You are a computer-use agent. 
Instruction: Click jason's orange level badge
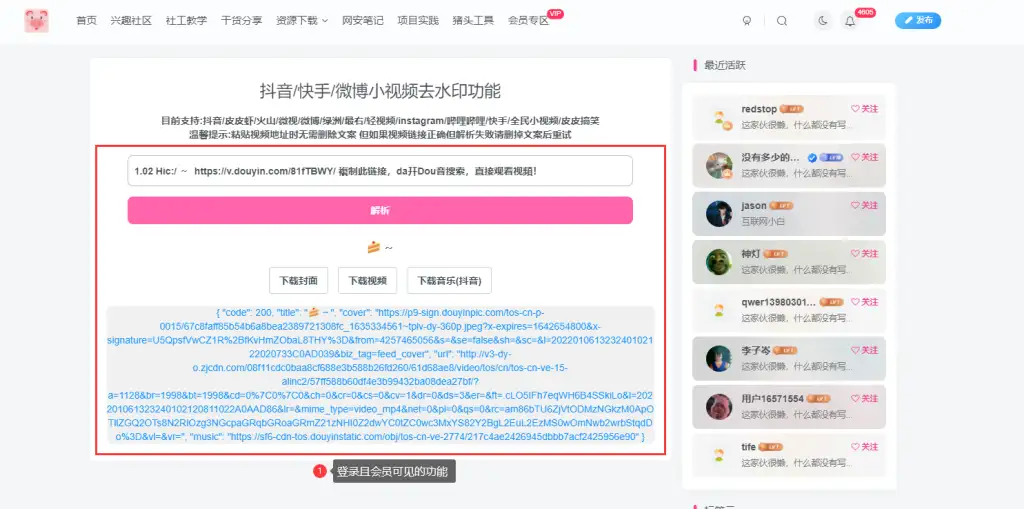tap(782, 206)
